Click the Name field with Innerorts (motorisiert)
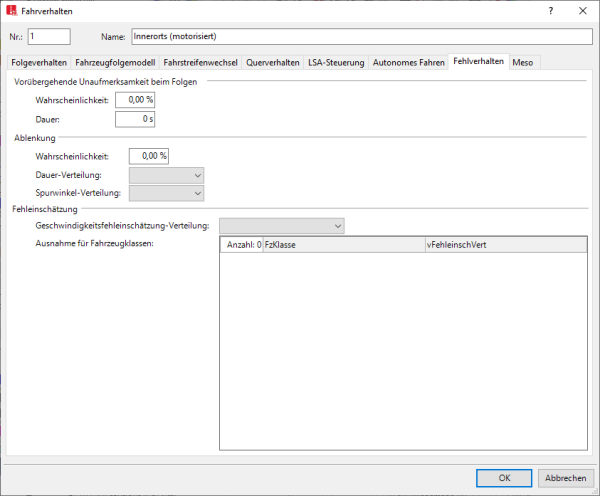 click(x=361, y=36)
